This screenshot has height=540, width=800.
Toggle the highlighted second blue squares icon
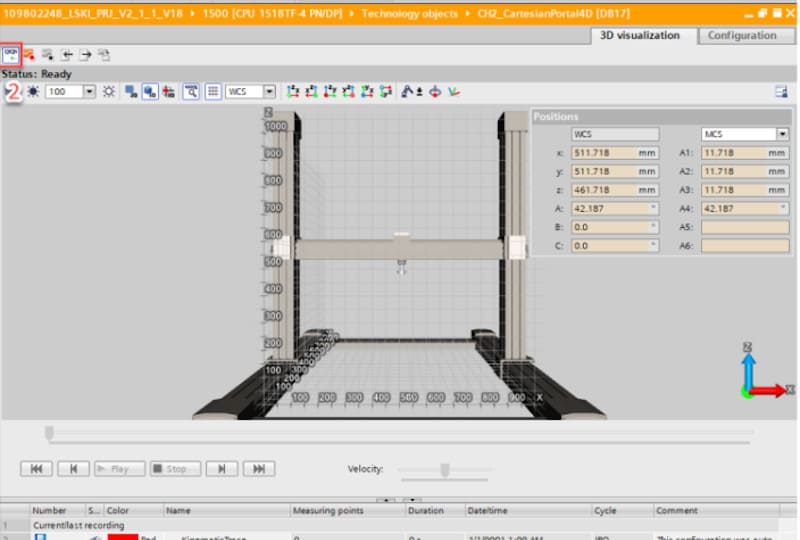(x=149, y=91)
